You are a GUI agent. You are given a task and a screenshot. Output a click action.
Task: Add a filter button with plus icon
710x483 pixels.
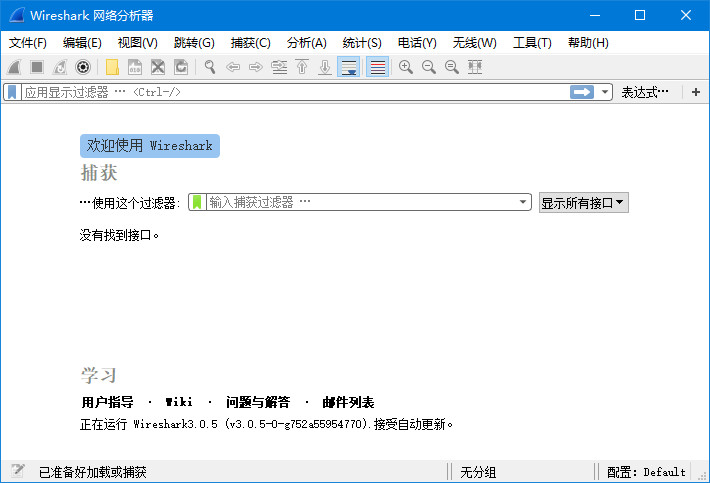click(696, 92)
